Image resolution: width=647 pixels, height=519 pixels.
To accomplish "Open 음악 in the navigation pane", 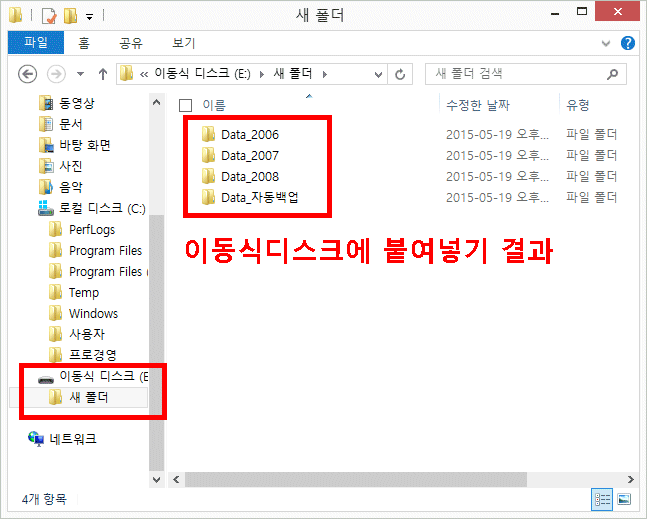I will click(61, 187).
